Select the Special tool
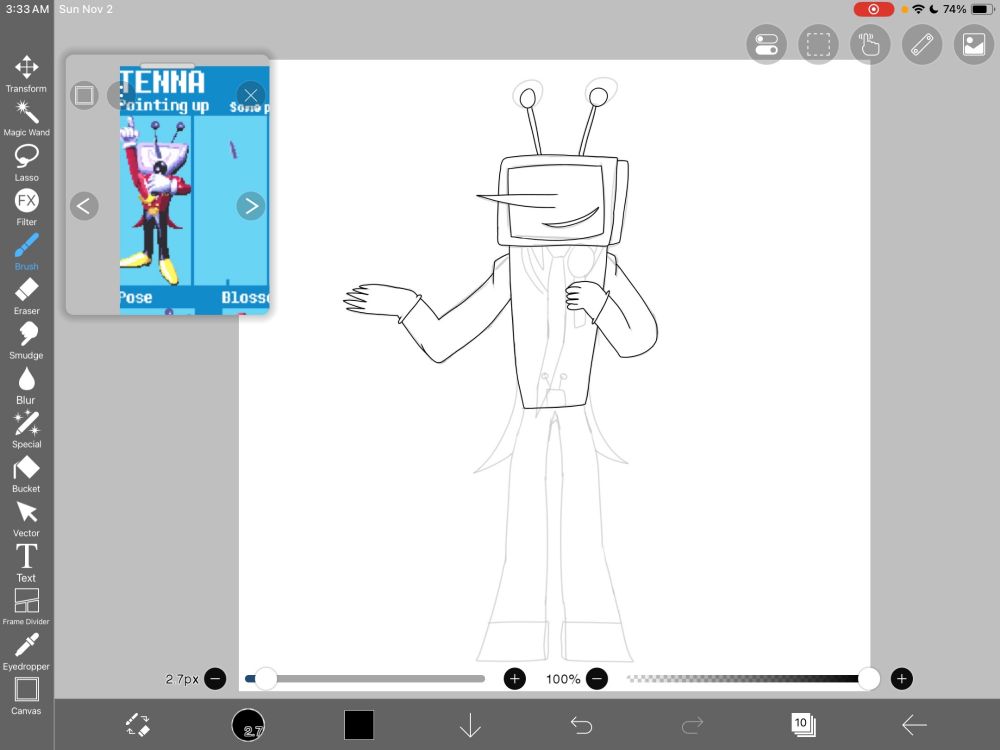 pos(26,430)
